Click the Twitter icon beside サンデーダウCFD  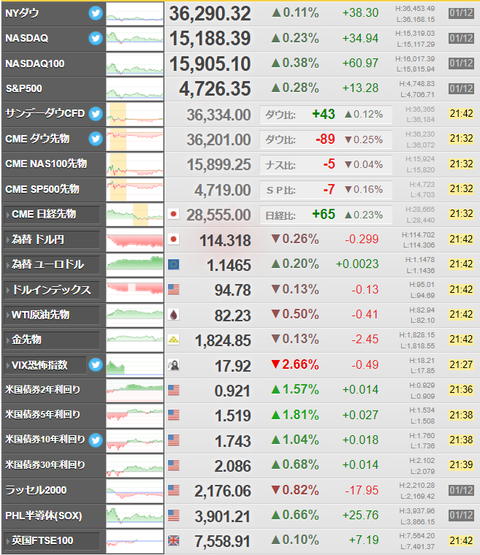point(95,114)
